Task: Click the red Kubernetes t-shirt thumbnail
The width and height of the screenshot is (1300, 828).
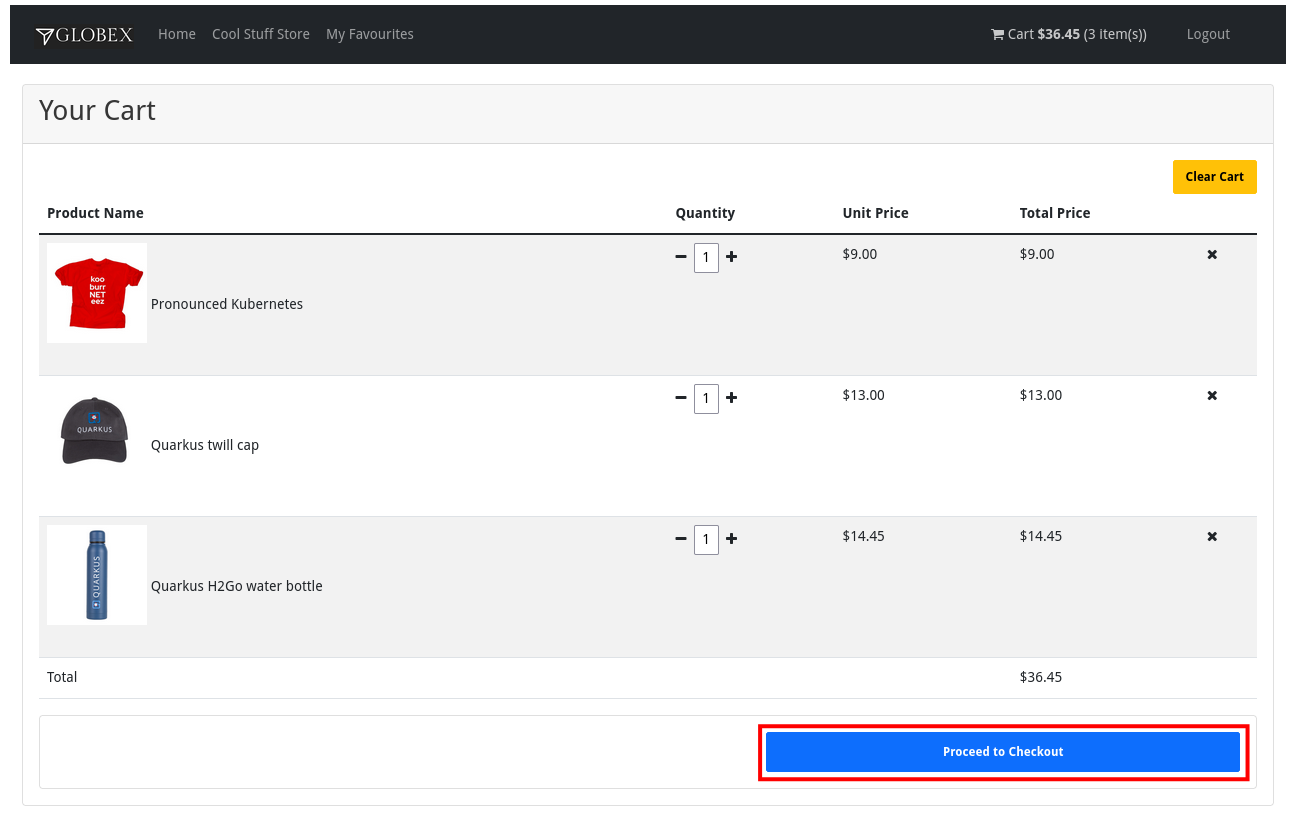Action: coord(97,293)
